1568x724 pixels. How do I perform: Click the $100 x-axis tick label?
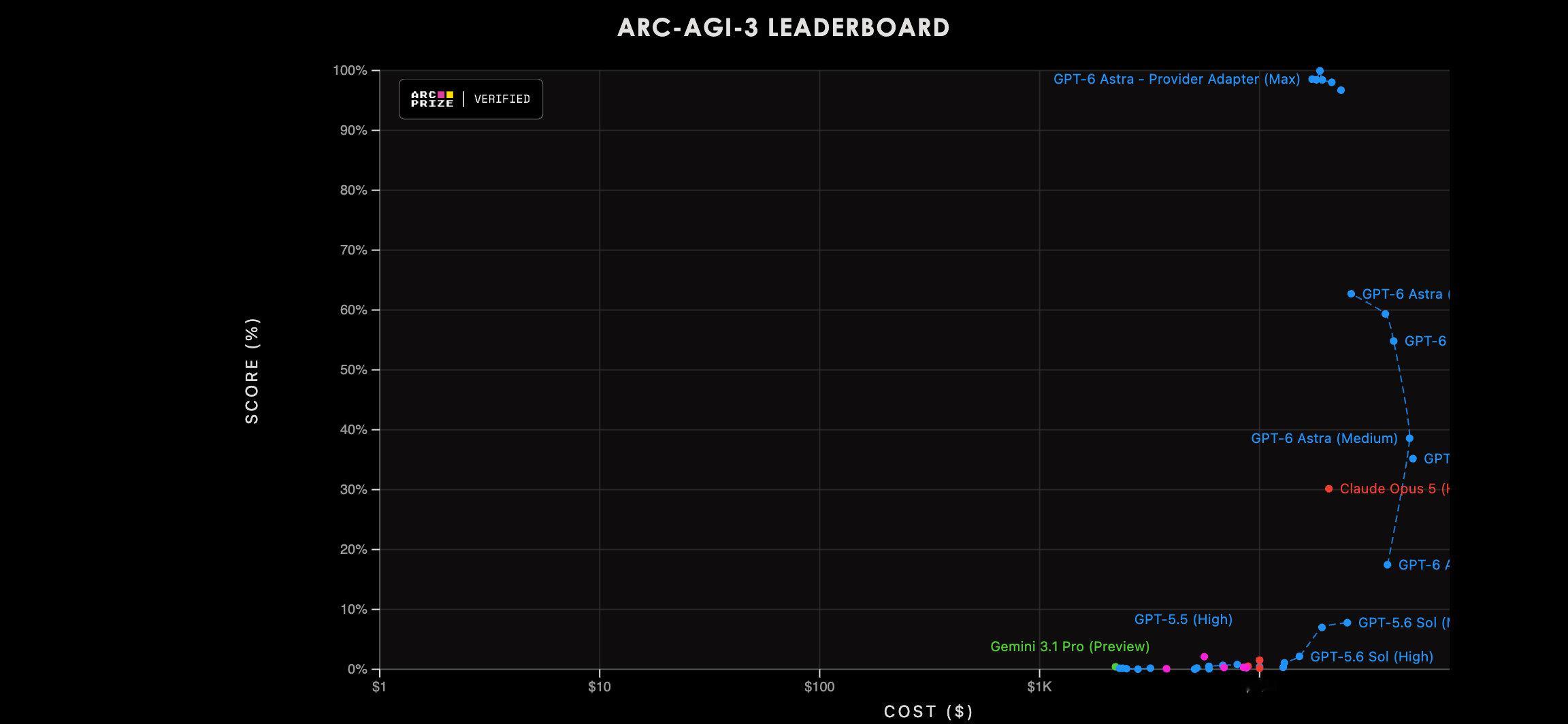819,687
